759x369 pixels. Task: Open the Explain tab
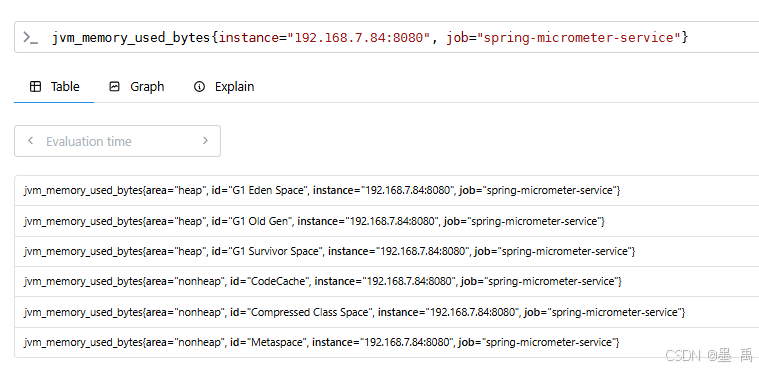click(x=224, y=87)
